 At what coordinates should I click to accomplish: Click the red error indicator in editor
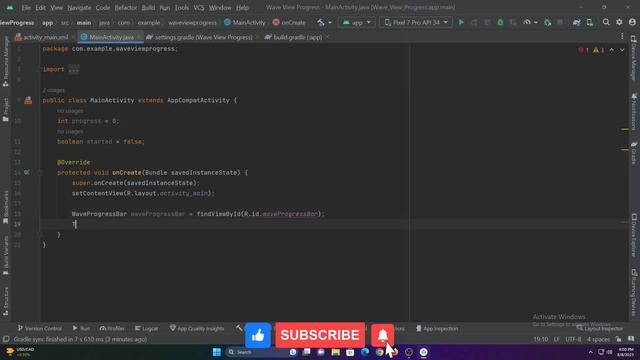[x=583, y=50]
